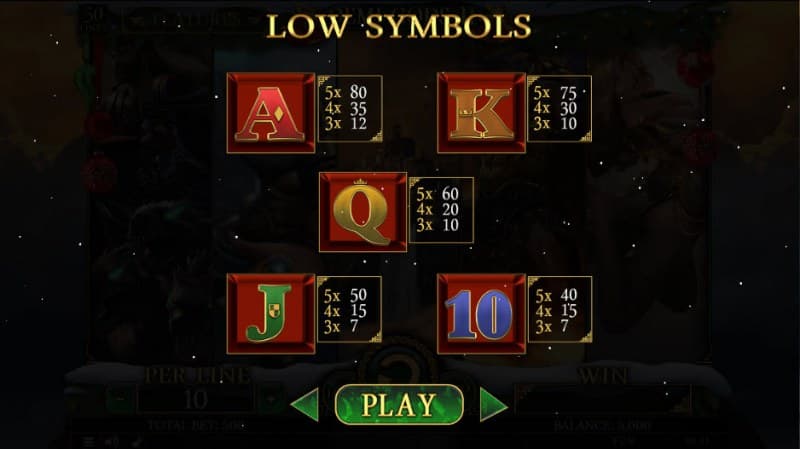Screen dimensions: 800x449
Task: Click the Low Symbols heading
Action: [399, 27]
